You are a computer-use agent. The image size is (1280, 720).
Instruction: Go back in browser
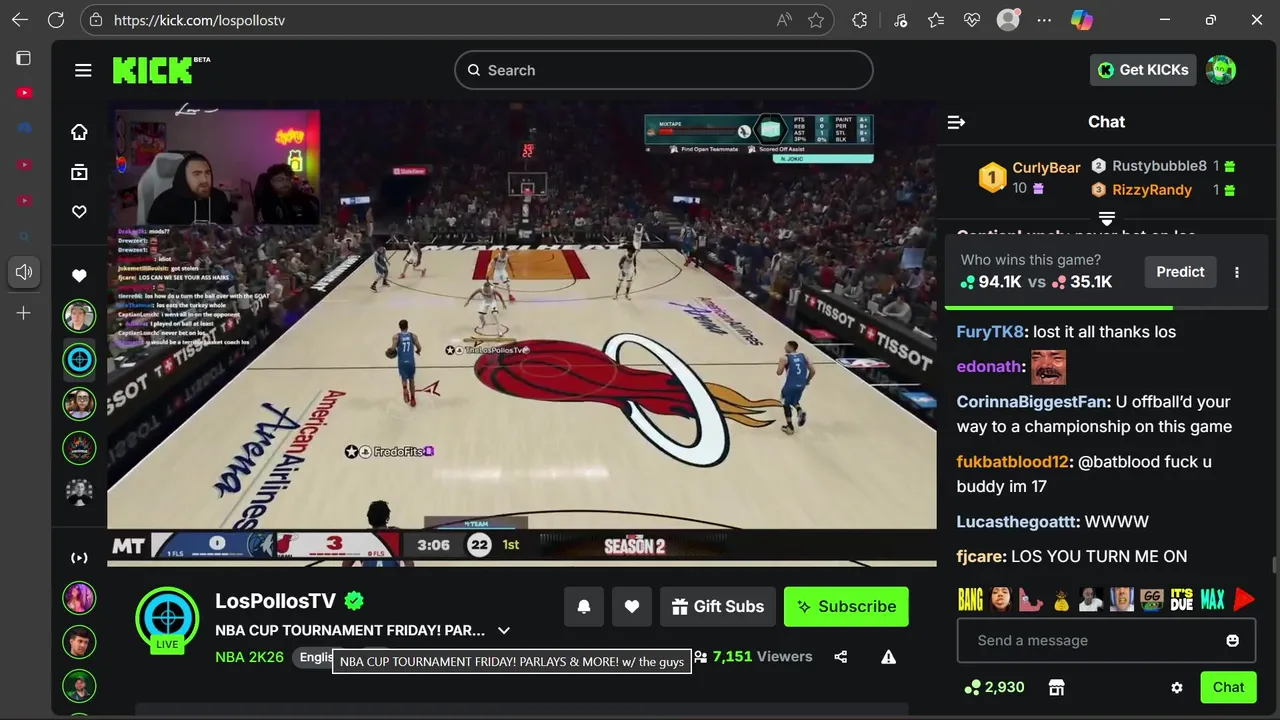click(20, 20)
